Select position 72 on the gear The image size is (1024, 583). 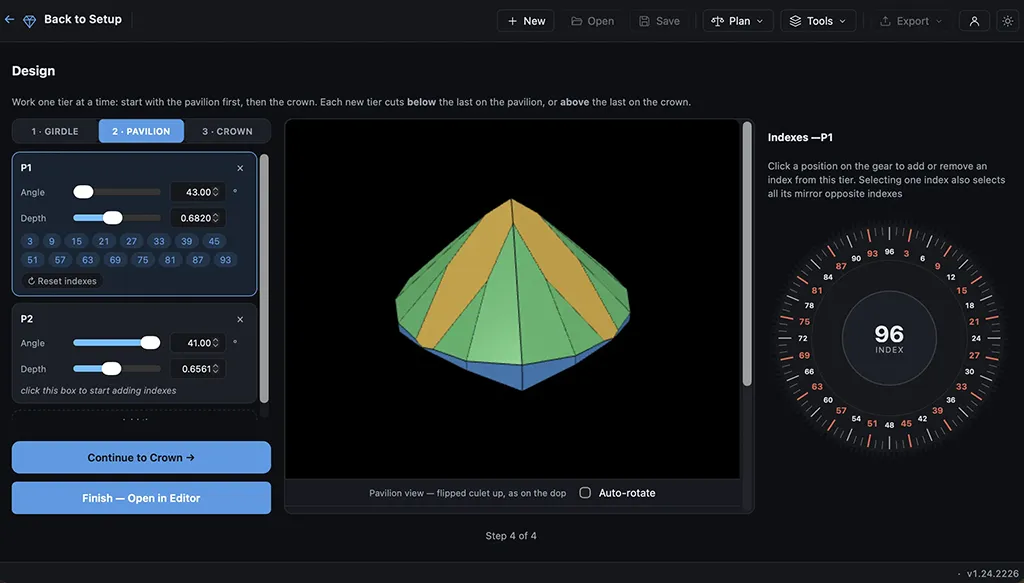click(x=803, y=338)
